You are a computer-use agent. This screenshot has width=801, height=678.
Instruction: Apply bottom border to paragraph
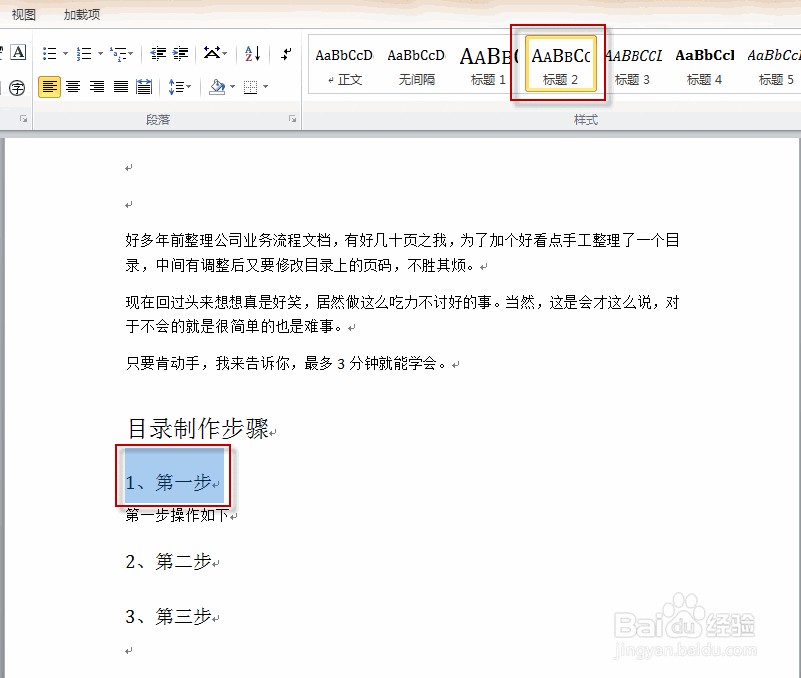(250, 87)
